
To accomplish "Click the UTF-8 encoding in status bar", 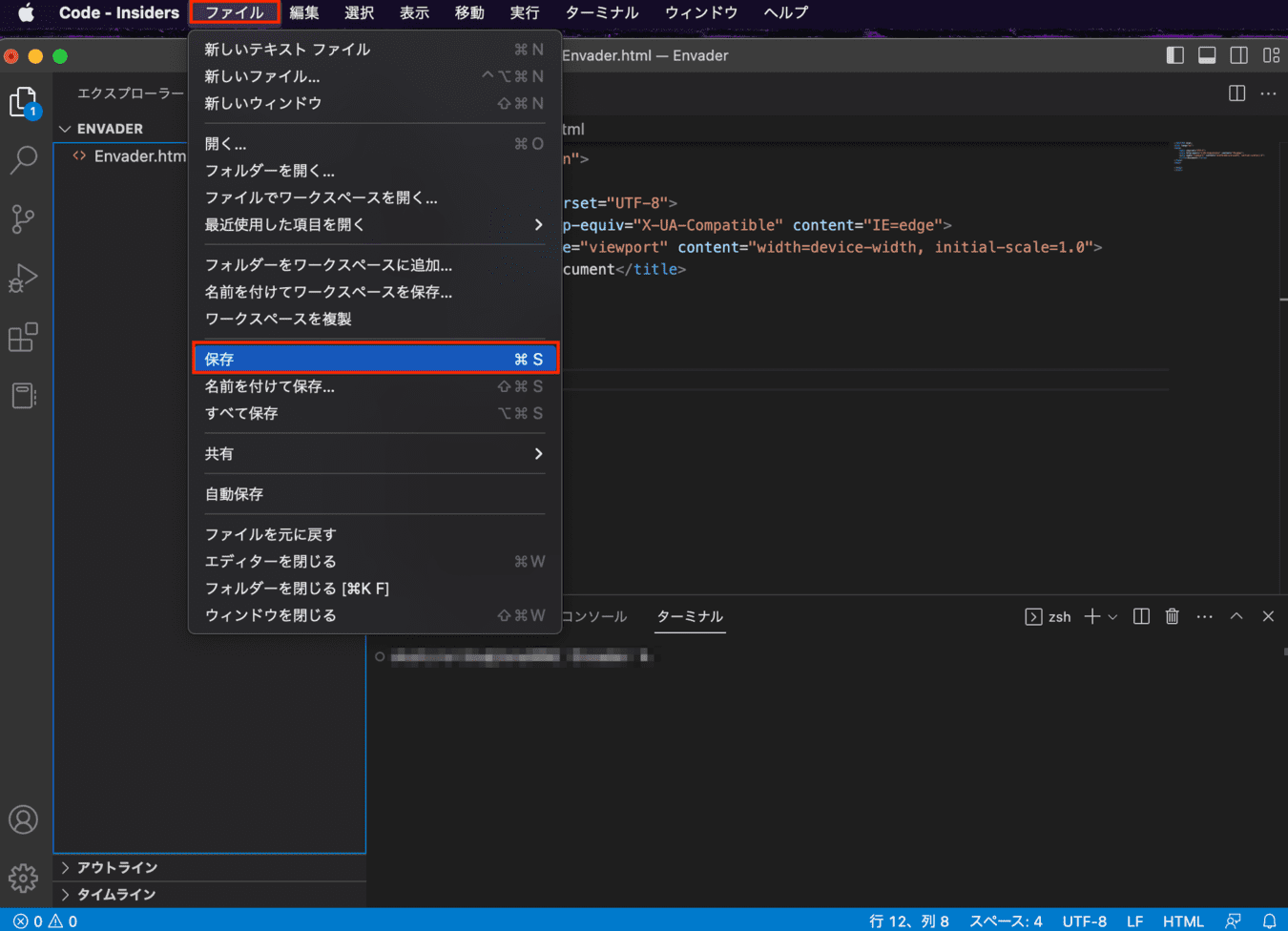I will click(x=1084, y=921).
